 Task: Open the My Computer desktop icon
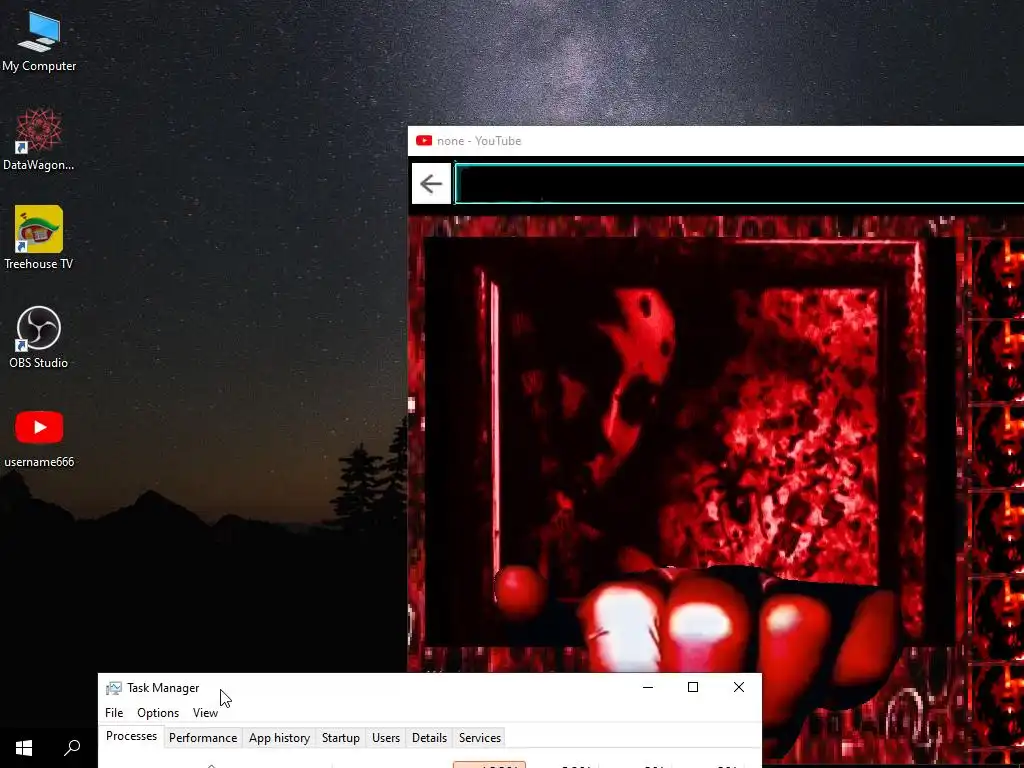(x=39, y=40)
